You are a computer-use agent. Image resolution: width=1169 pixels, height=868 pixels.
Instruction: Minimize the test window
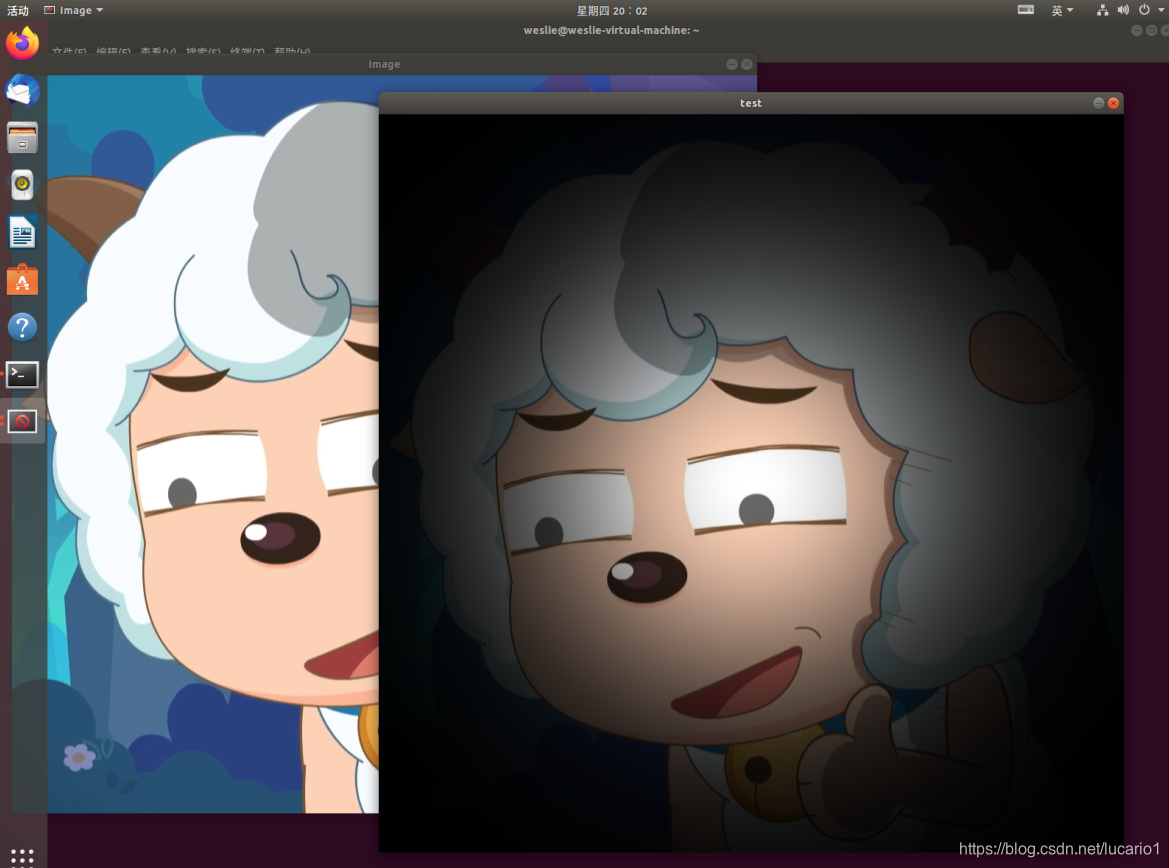pos(1098,103)
